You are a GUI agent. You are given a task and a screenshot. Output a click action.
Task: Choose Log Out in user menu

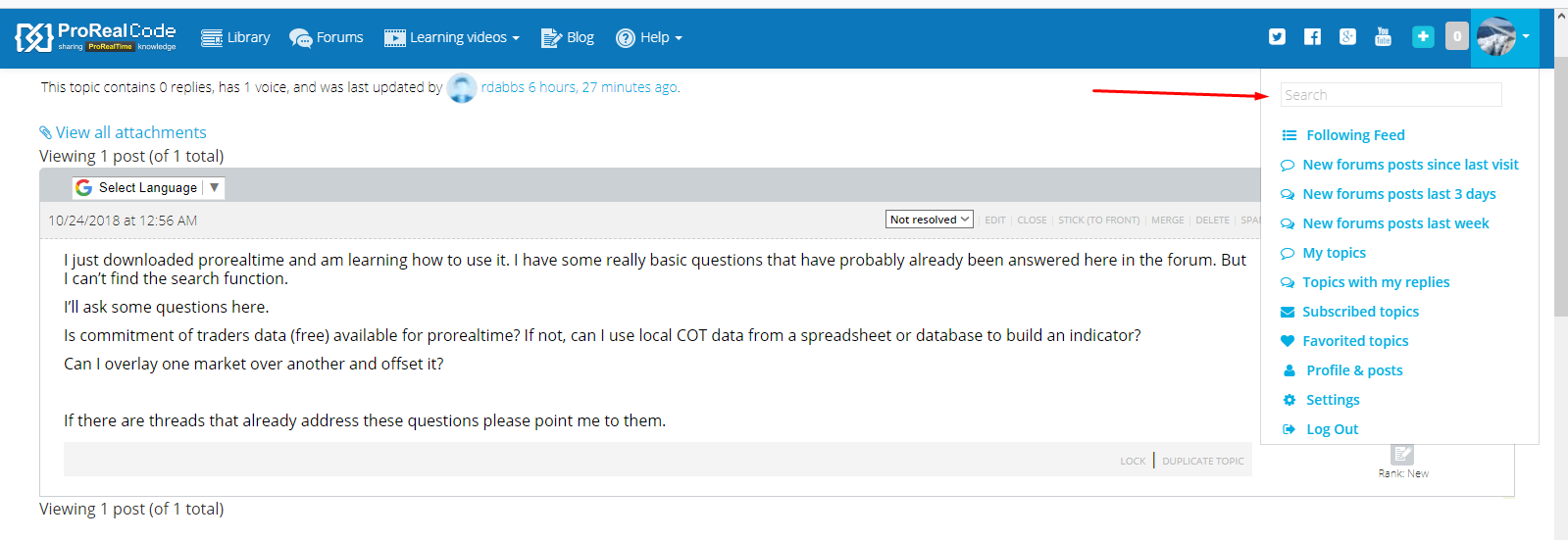(x=1332, y=429)
